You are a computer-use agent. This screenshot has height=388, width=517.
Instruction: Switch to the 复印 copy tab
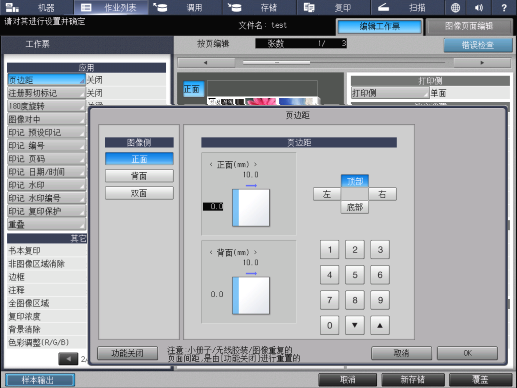[334, 7]
